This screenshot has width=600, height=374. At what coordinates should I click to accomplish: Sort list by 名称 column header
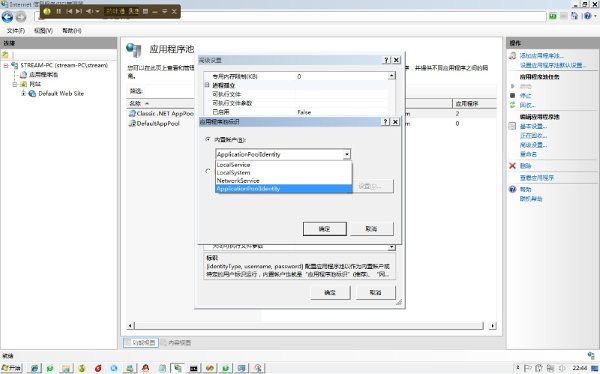(135, 103)
